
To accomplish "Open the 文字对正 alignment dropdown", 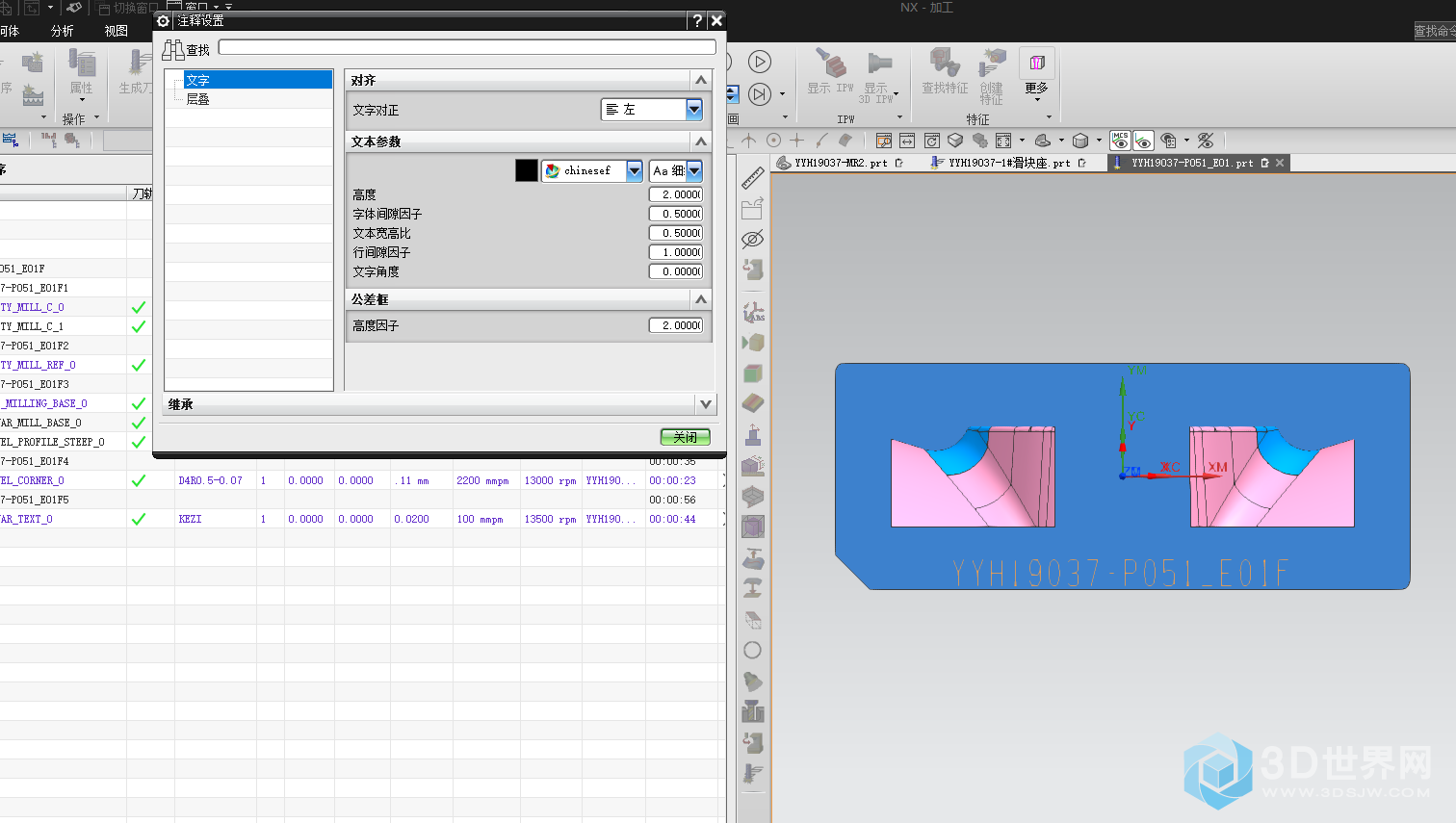I will point(693,110).
